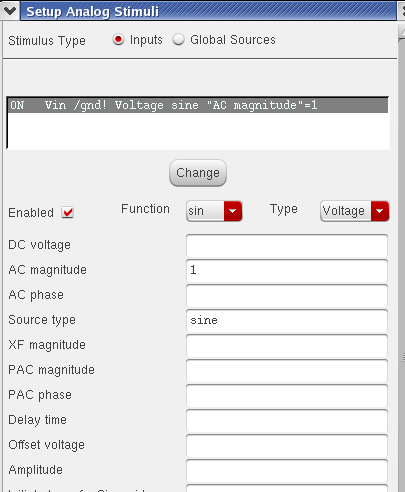405x492 pixels.
Task: Click the Amplitude input field
Action: (x=287, y=471)
